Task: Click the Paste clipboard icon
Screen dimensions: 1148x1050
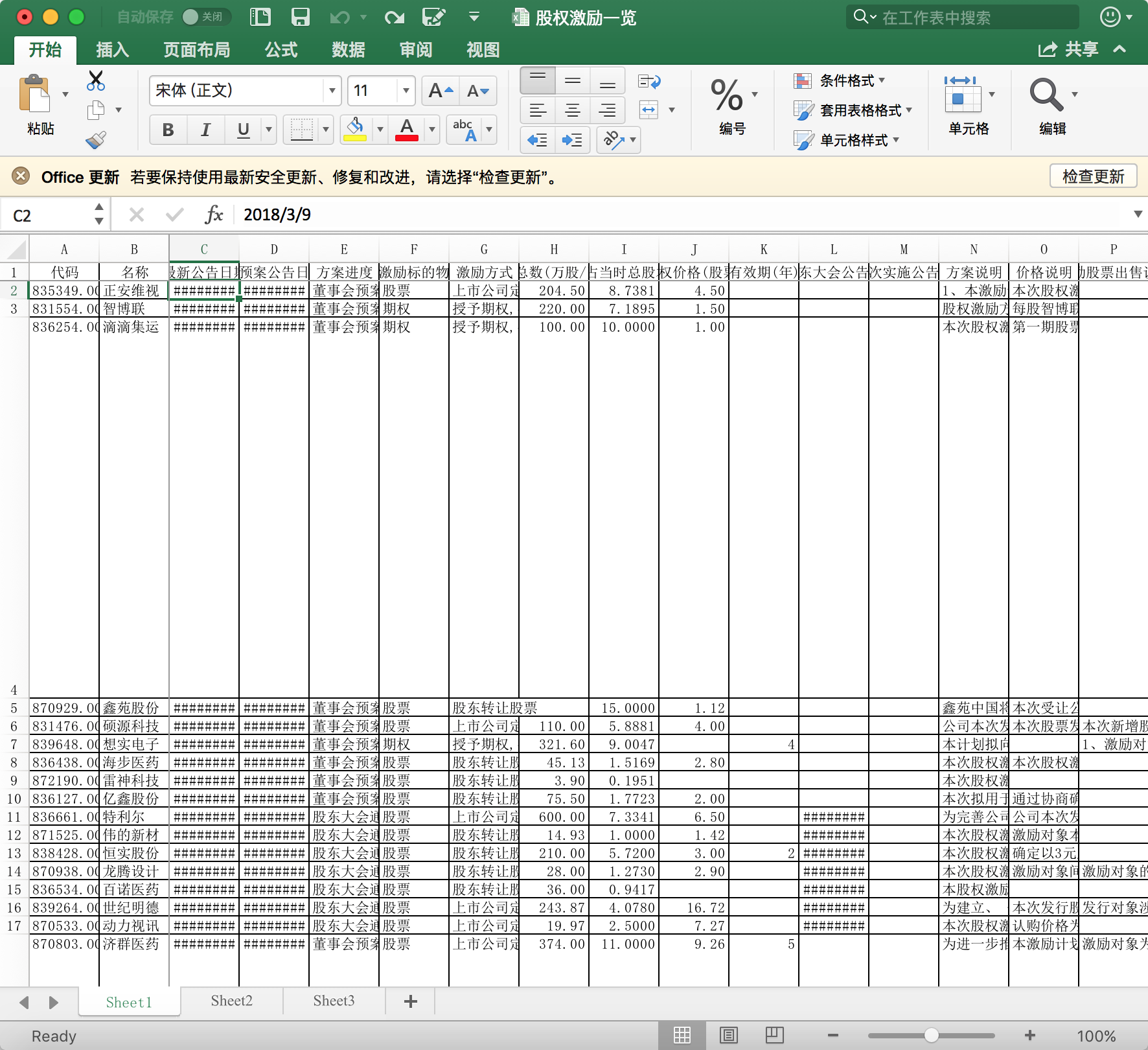Action: pos(35,94)
